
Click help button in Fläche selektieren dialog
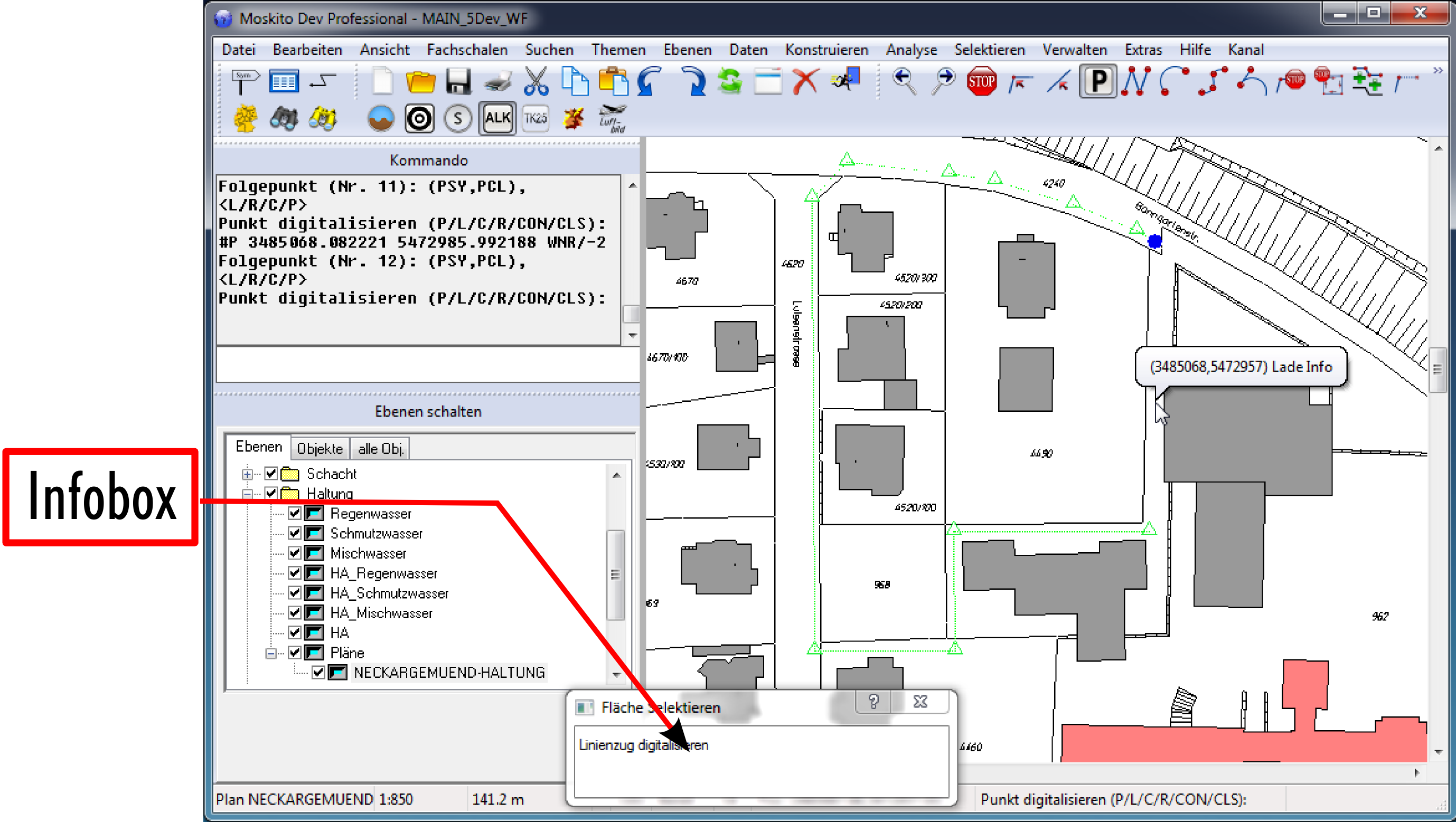pos(873,701)
